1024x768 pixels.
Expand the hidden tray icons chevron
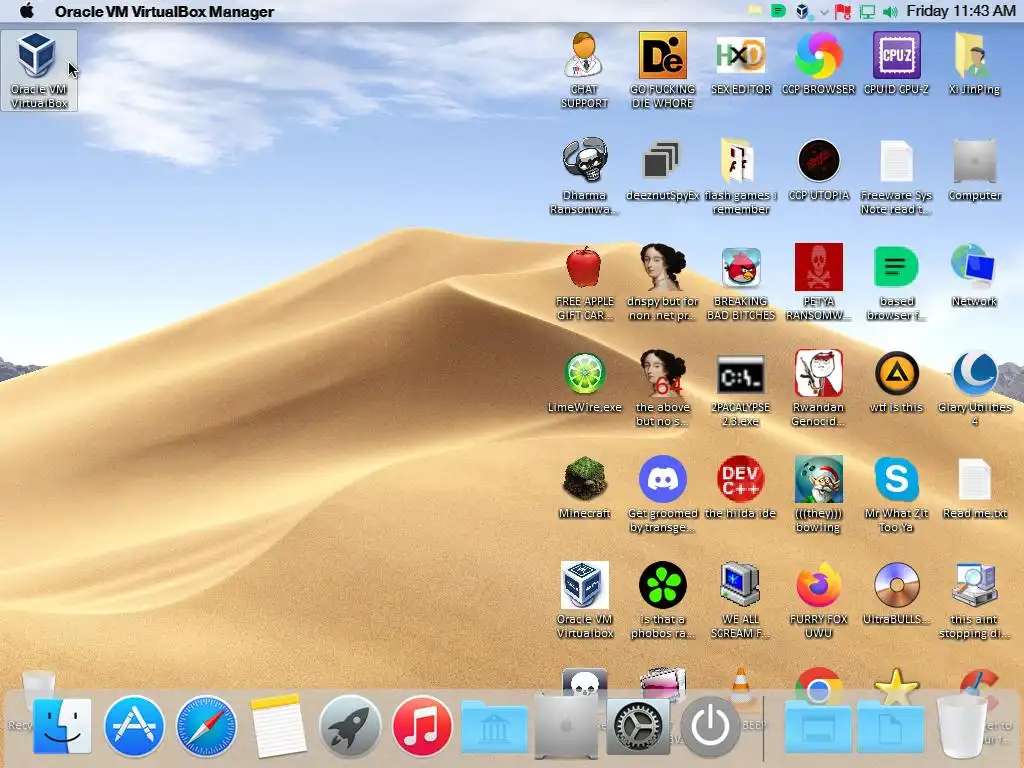click(824, 12)
